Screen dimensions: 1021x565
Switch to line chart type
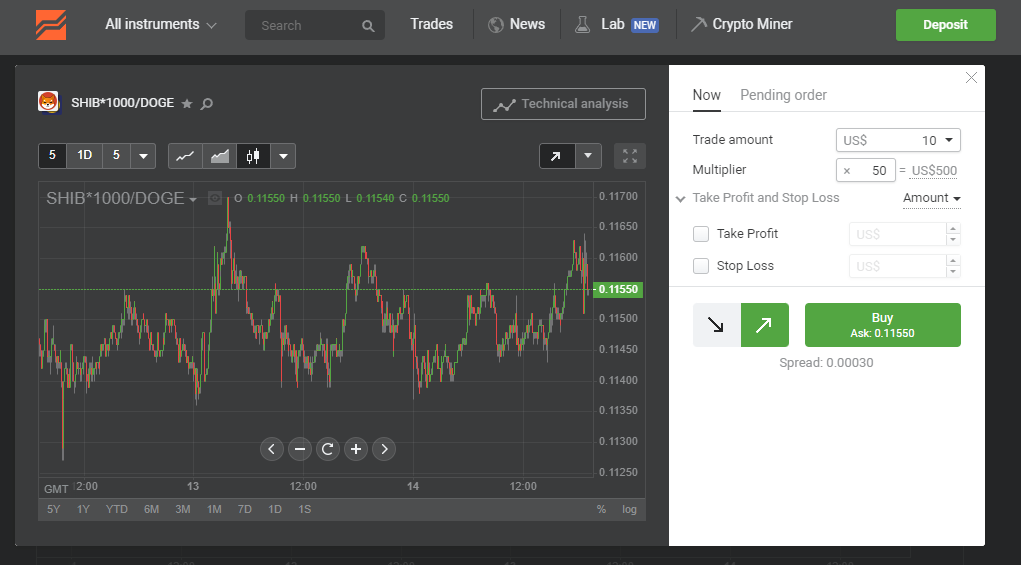pos(185,156)
